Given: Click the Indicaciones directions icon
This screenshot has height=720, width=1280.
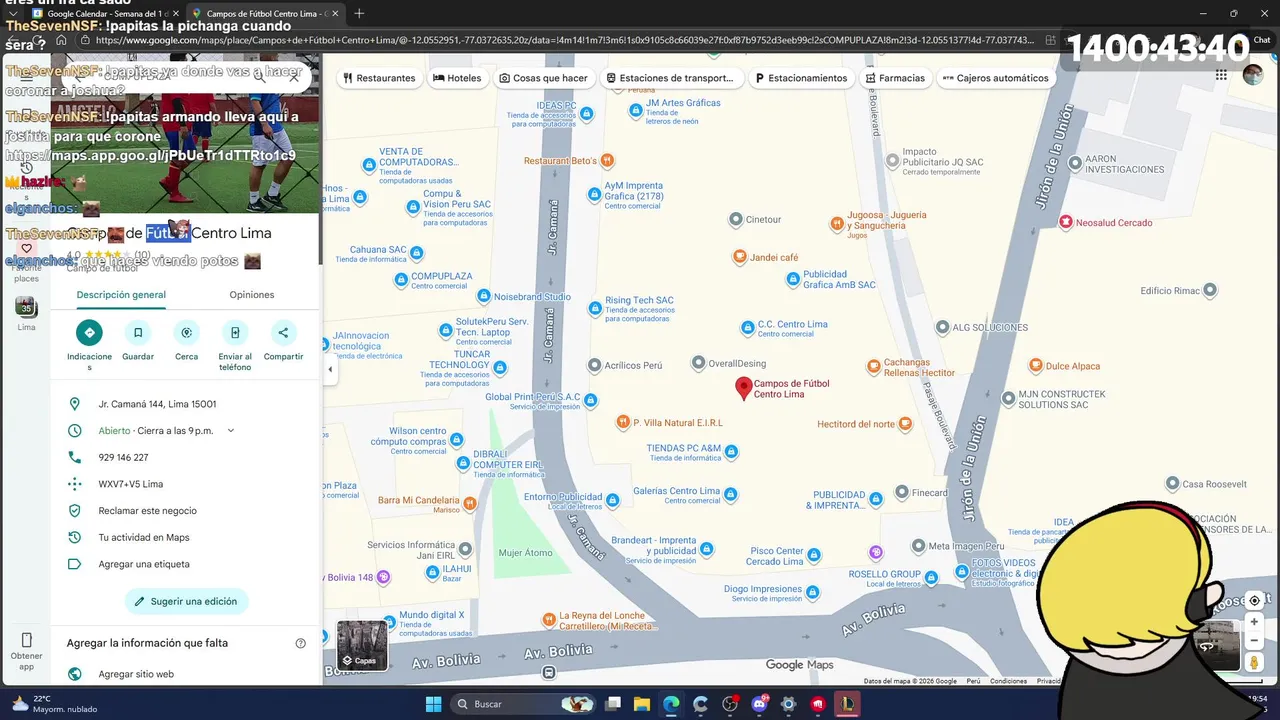Looking at the screenshot, I should 89,332.
